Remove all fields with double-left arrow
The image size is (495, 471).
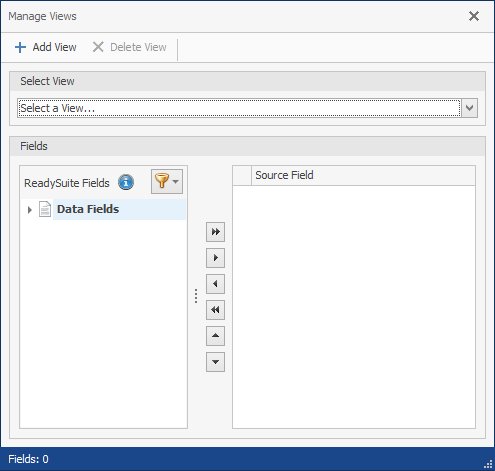[x=215, y=310]
